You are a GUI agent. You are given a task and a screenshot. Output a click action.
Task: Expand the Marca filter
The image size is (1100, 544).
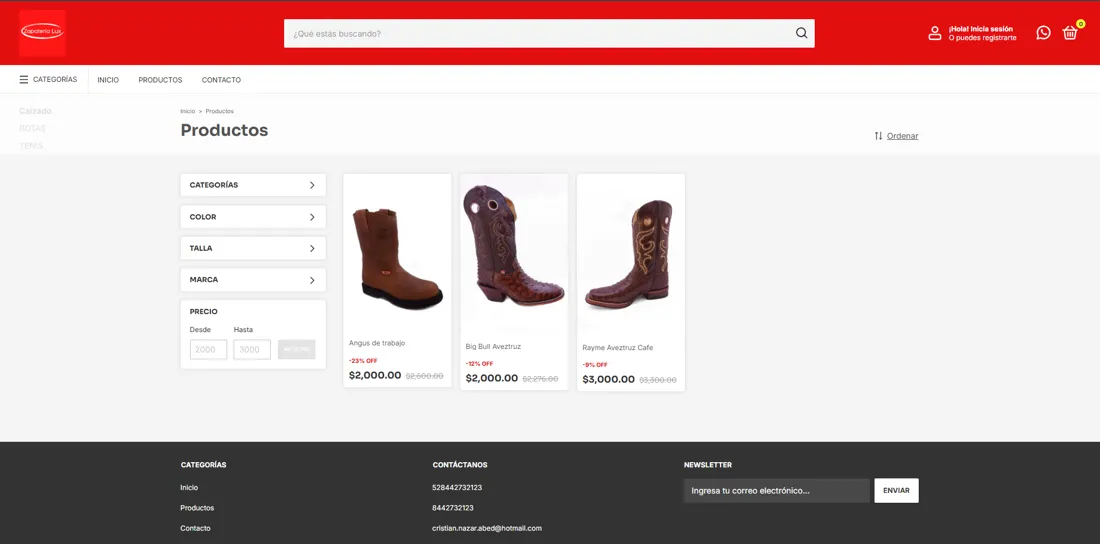point(253,279)
